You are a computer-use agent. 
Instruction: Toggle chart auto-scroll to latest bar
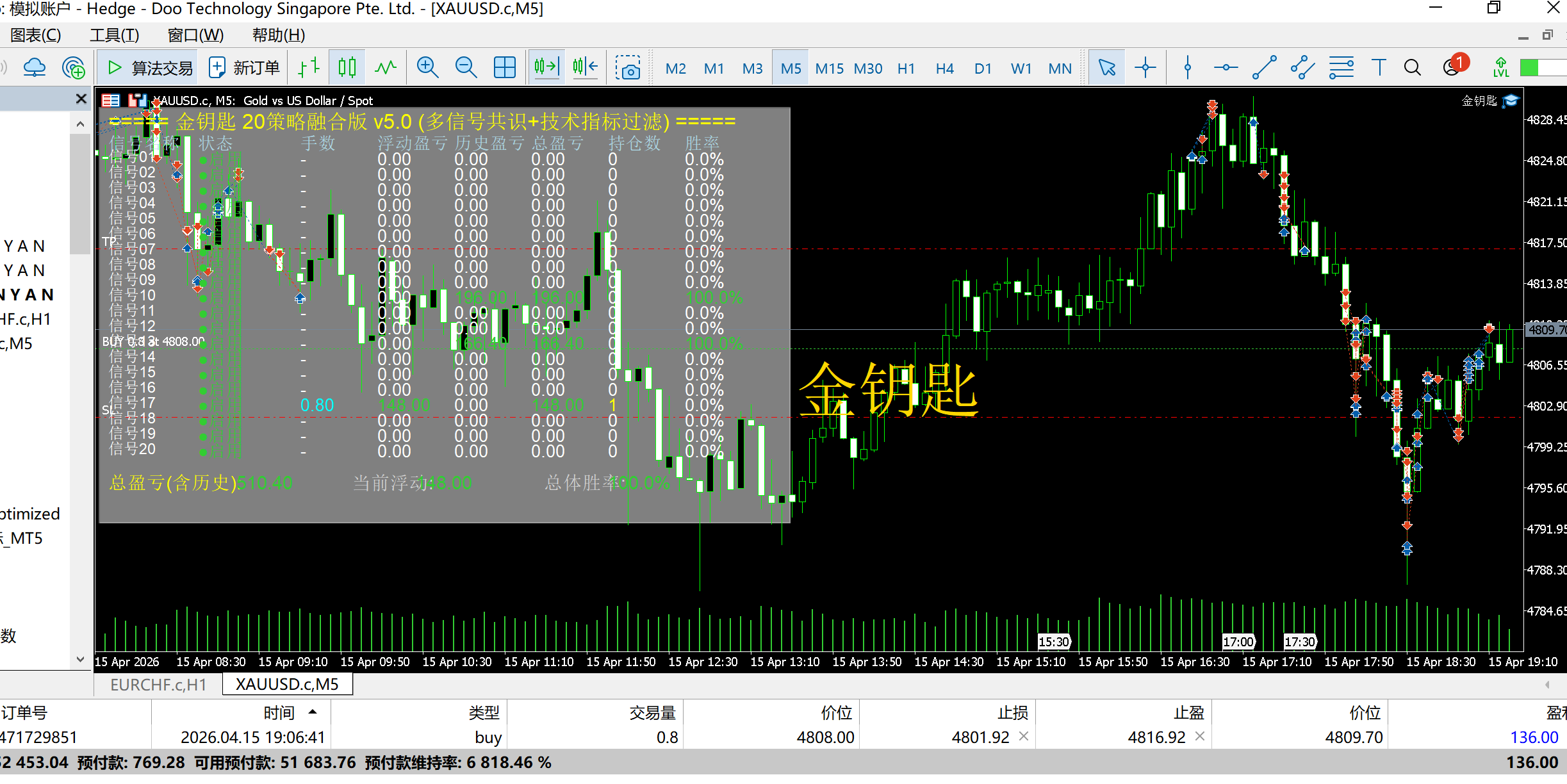(546, 67)
